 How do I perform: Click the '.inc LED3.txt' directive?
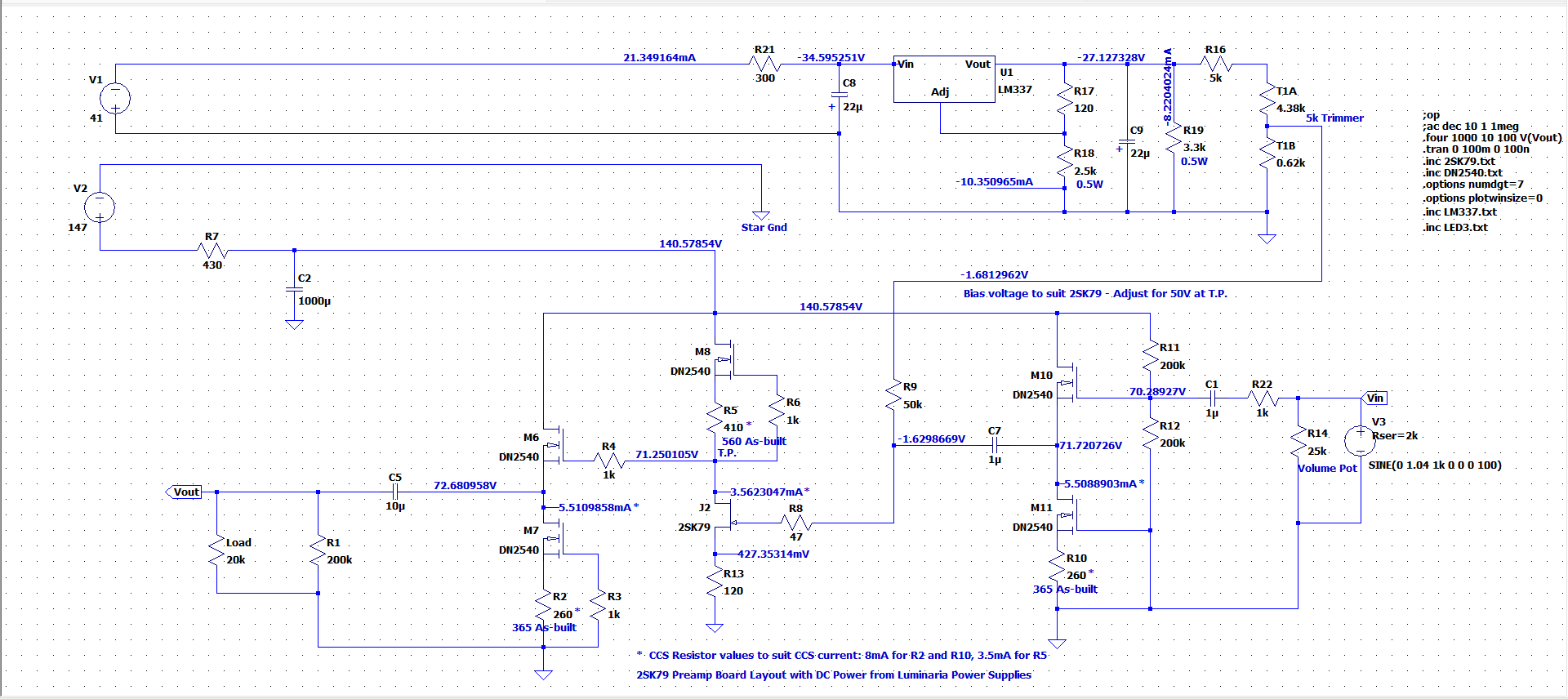pyautogui.click(x=1455, y=227)
